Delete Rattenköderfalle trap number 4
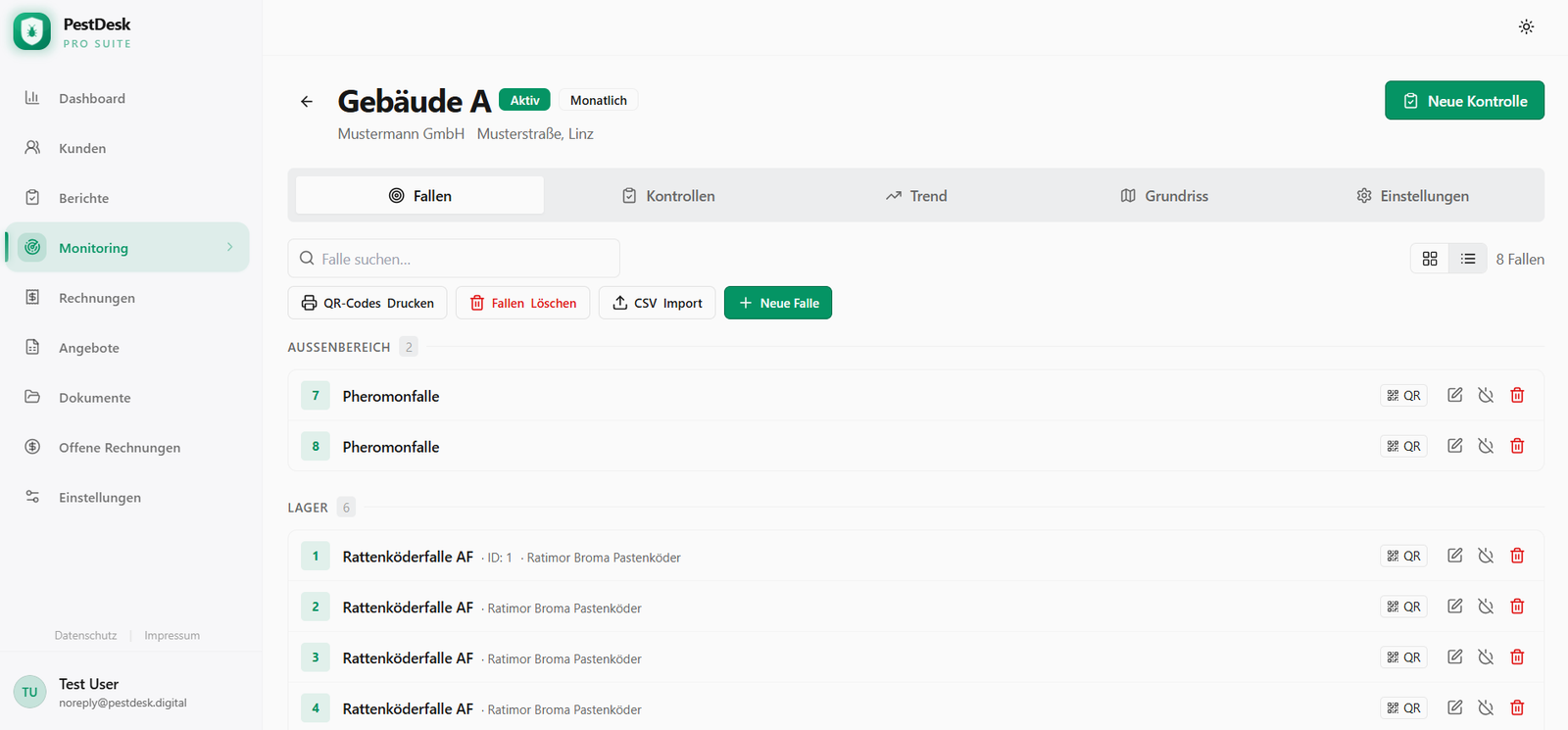The image size is (1568, 730). click(x=1517, y=707)
